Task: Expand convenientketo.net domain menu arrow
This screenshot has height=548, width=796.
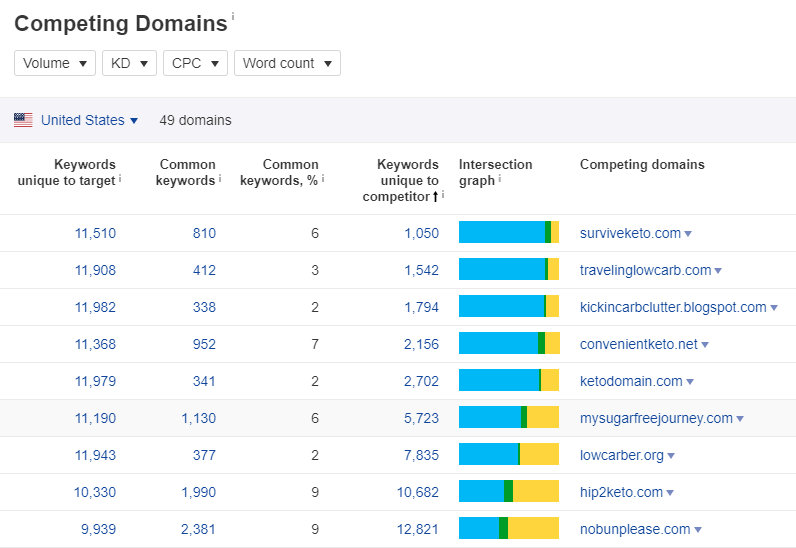Action: point(705,345)
